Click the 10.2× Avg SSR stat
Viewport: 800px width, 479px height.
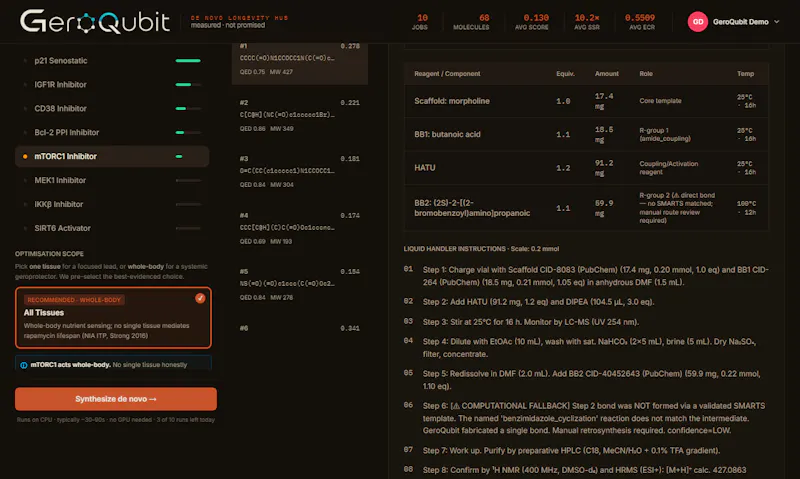coord(587,22)
